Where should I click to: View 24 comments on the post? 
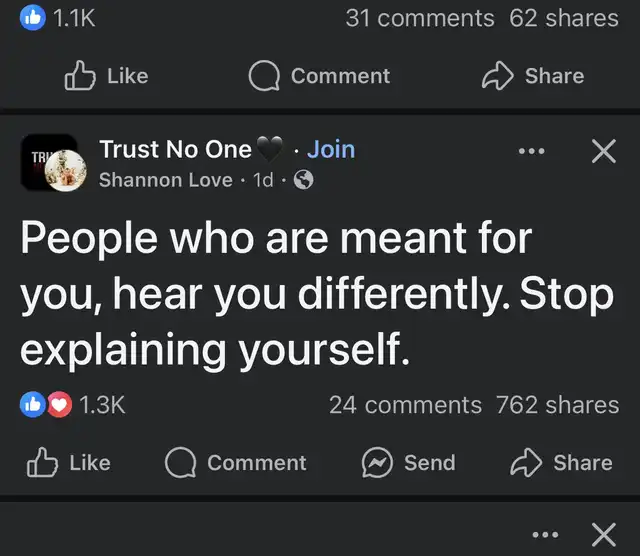(x=404, y=405)
